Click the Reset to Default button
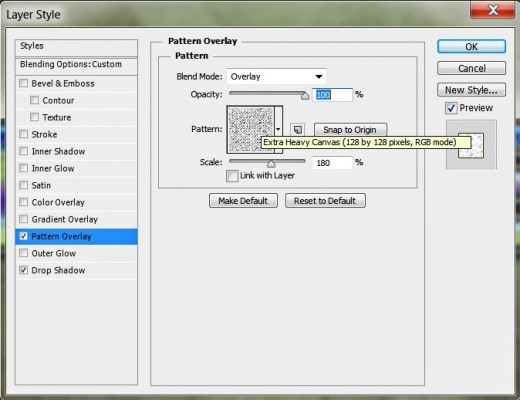The width and height of the screenshot is (520, 400). click(325, 201)
